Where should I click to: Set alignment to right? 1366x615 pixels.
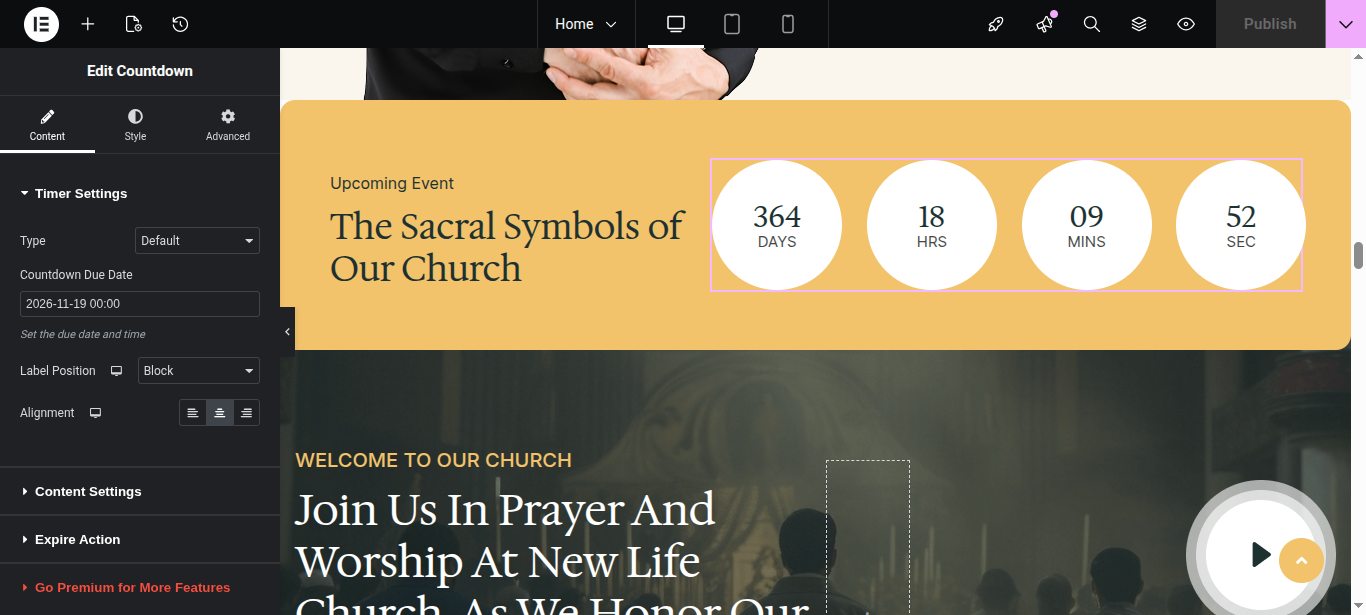246,413
